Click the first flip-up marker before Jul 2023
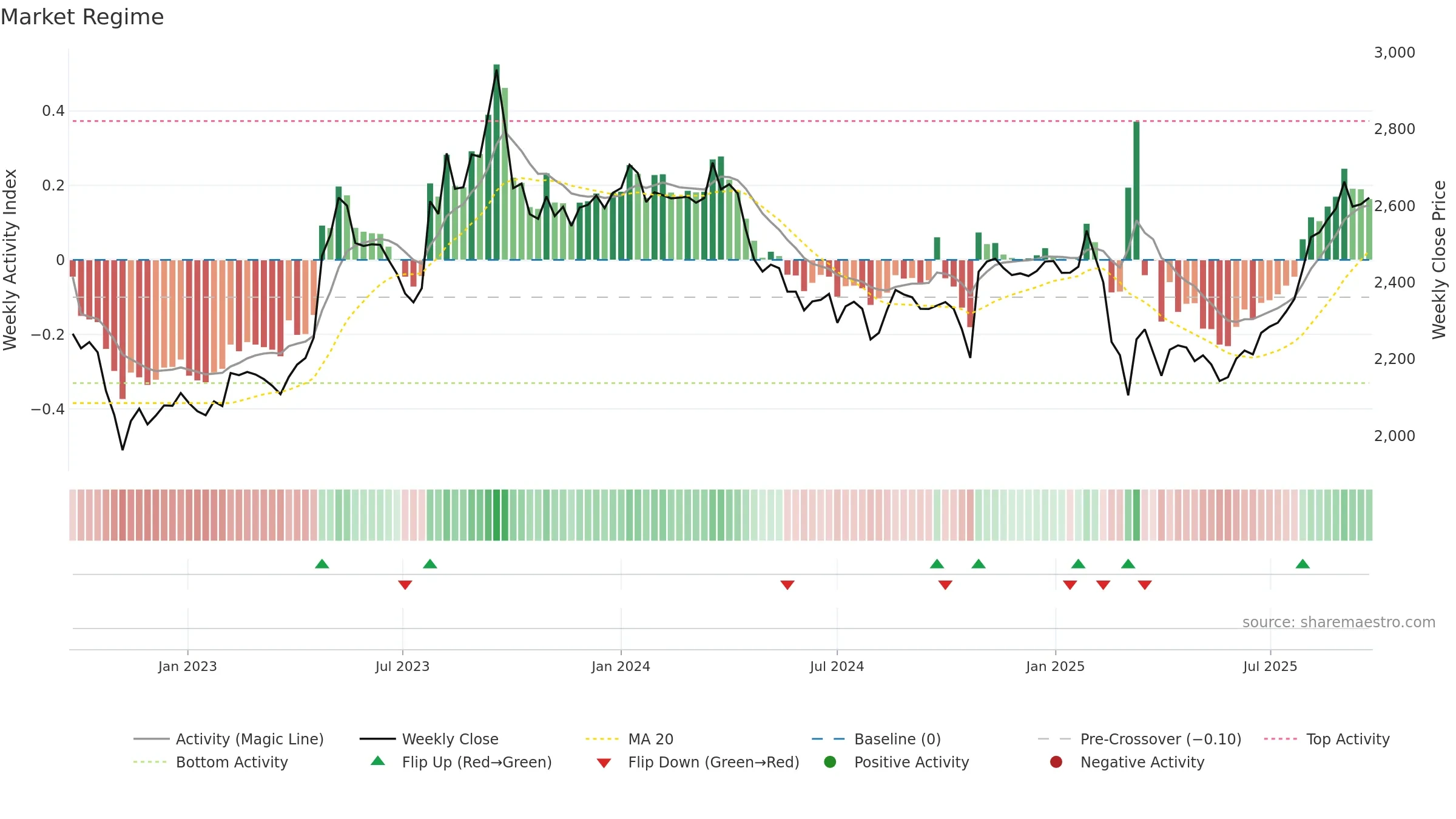This screenshot has height=819, width=1456. pyautogui.click(x=322, y=564)
